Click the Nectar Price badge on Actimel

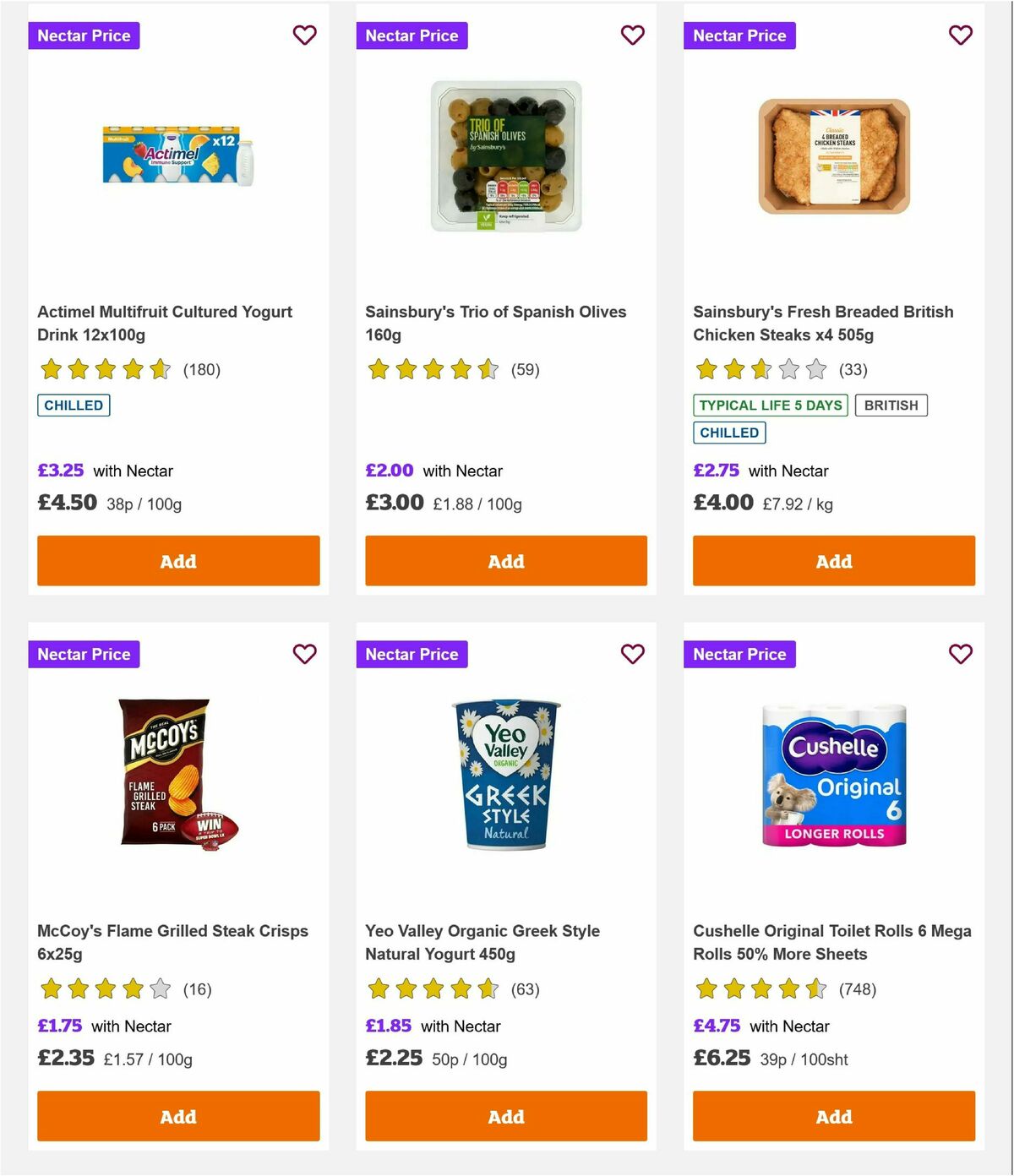[x=84, y=35]
